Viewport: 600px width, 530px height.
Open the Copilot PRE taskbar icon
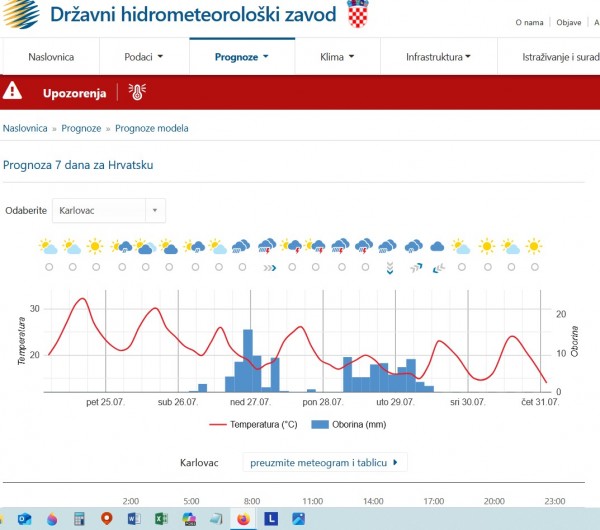click(189, 519)
